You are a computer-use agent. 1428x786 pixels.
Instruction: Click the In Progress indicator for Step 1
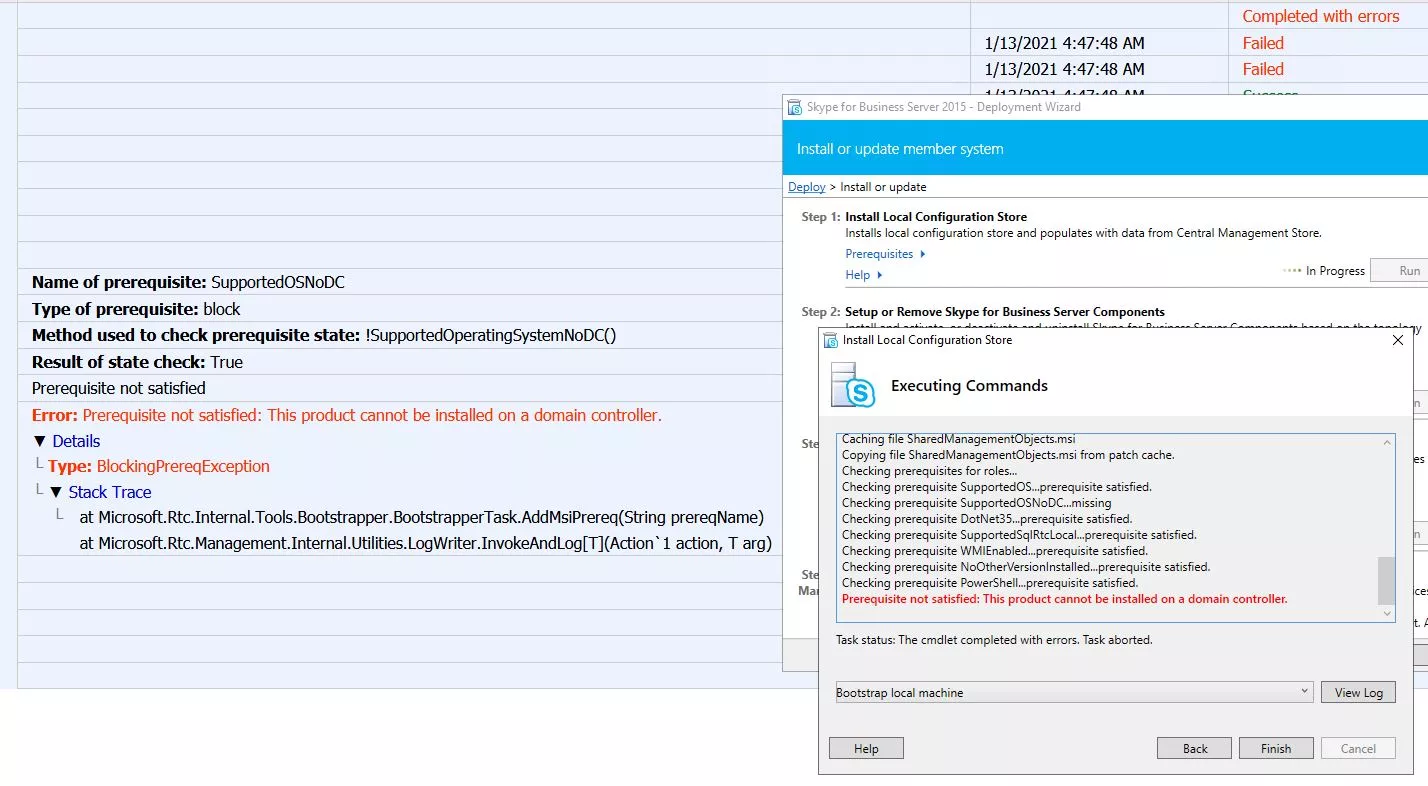[x=1324, y=271]
